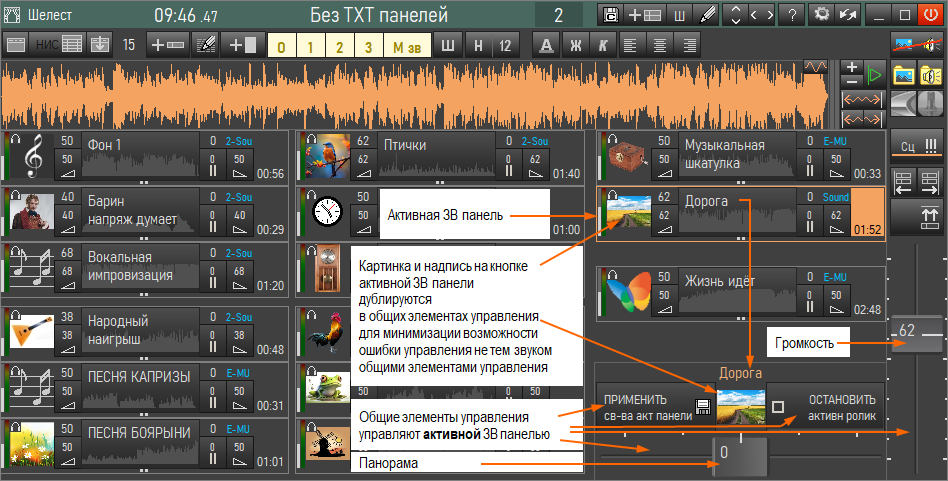Switch to tab 3
The height and width of the screenshot is (481, 948).
point(368,47)
